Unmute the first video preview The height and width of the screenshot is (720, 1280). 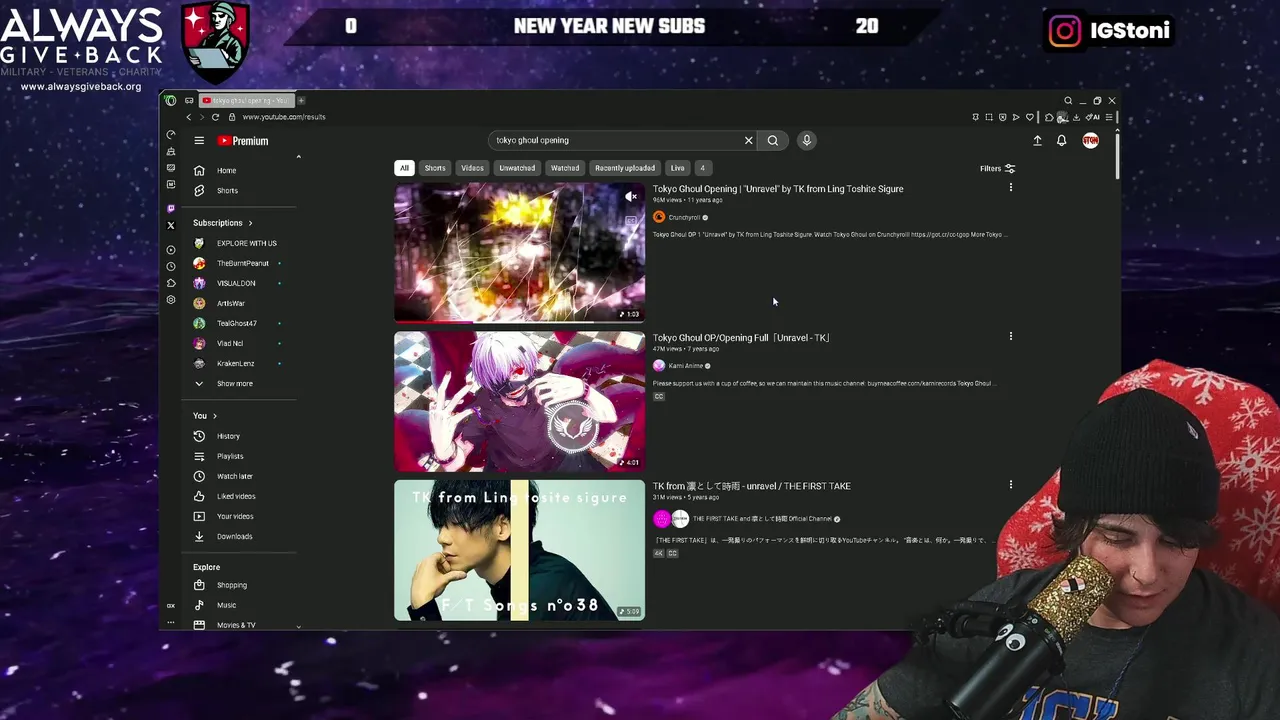click(630, 197)
